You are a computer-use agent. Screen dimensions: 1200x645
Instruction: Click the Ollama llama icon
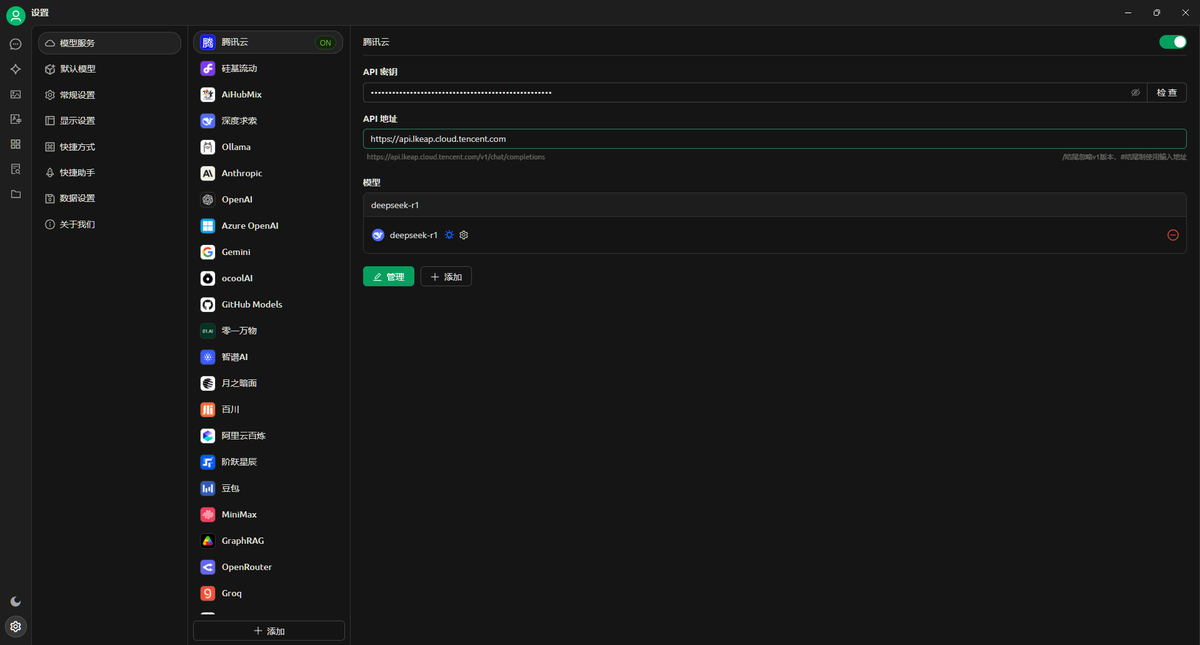(x=207, y=147)
